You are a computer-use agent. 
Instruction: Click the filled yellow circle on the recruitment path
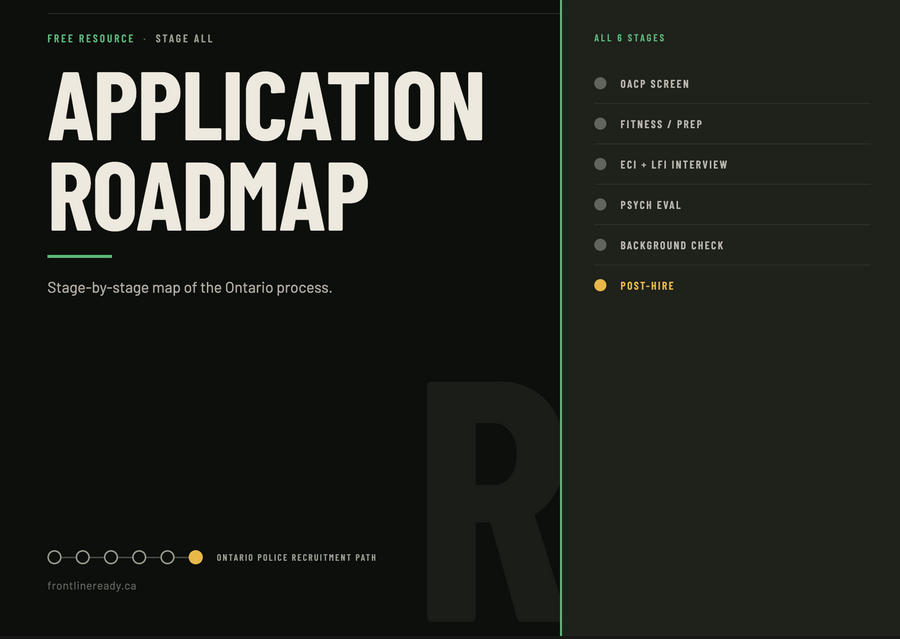196,557
